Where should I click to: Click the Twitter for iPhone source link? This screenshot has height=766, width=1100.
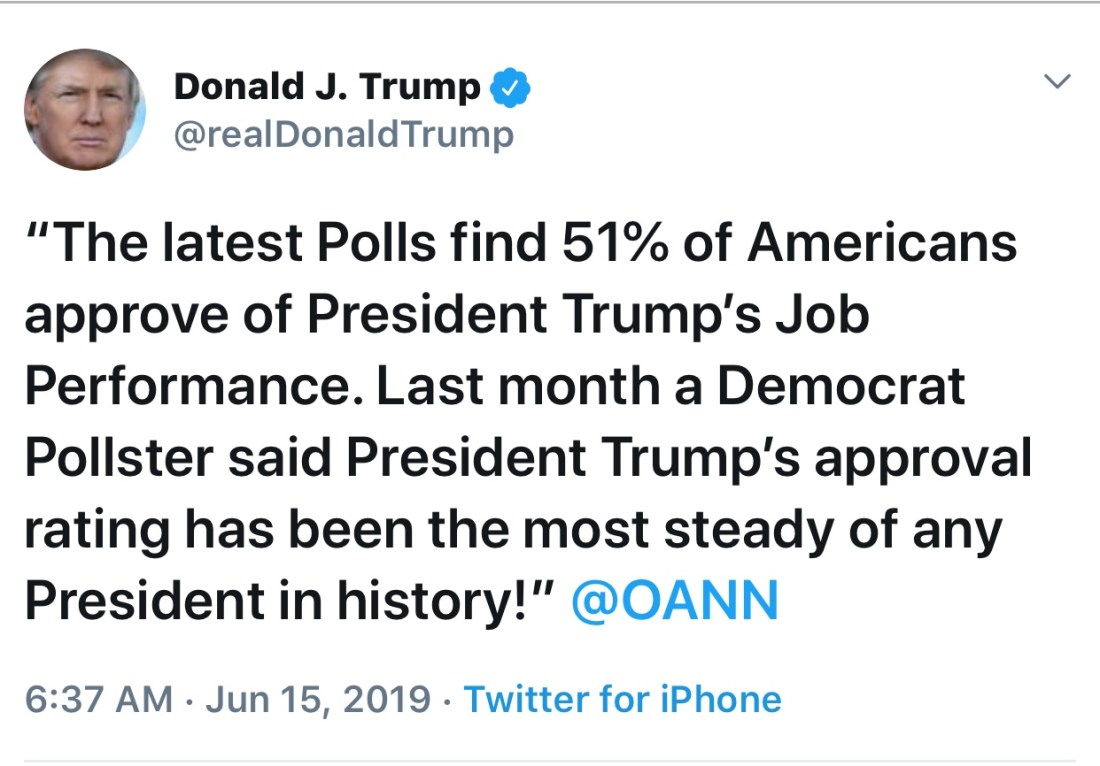[622, 698]
